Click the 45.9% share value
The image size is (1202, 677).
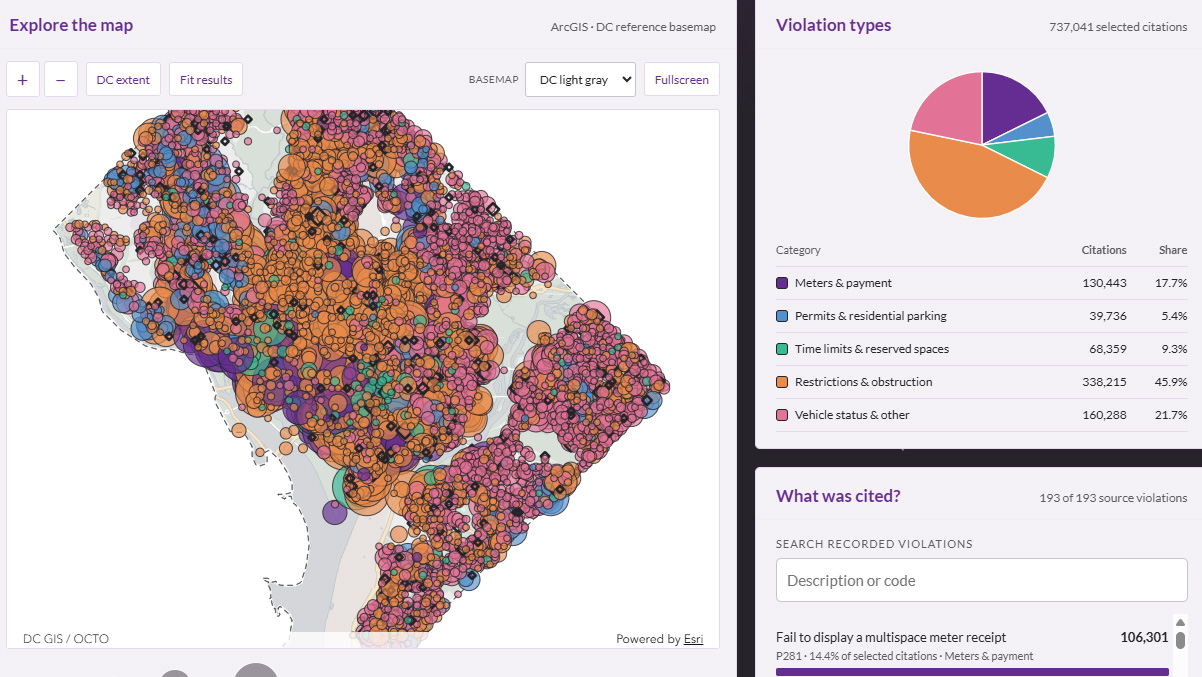(1171, 382)
